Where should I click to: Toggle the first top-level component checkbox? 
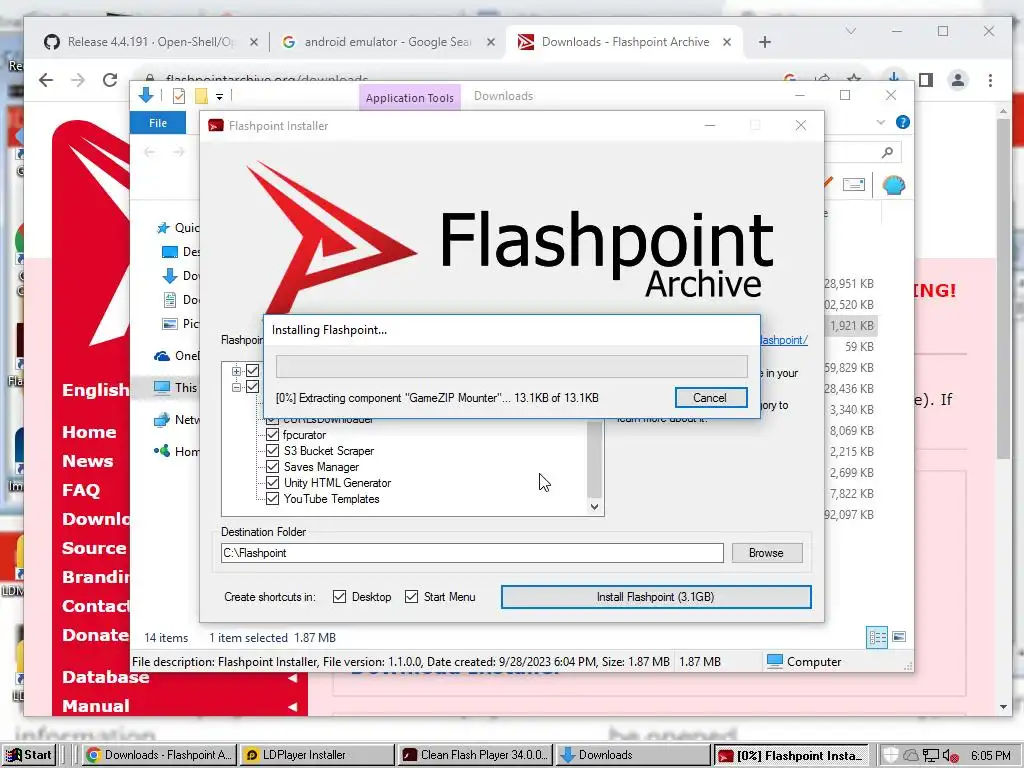tap(253, 371)
